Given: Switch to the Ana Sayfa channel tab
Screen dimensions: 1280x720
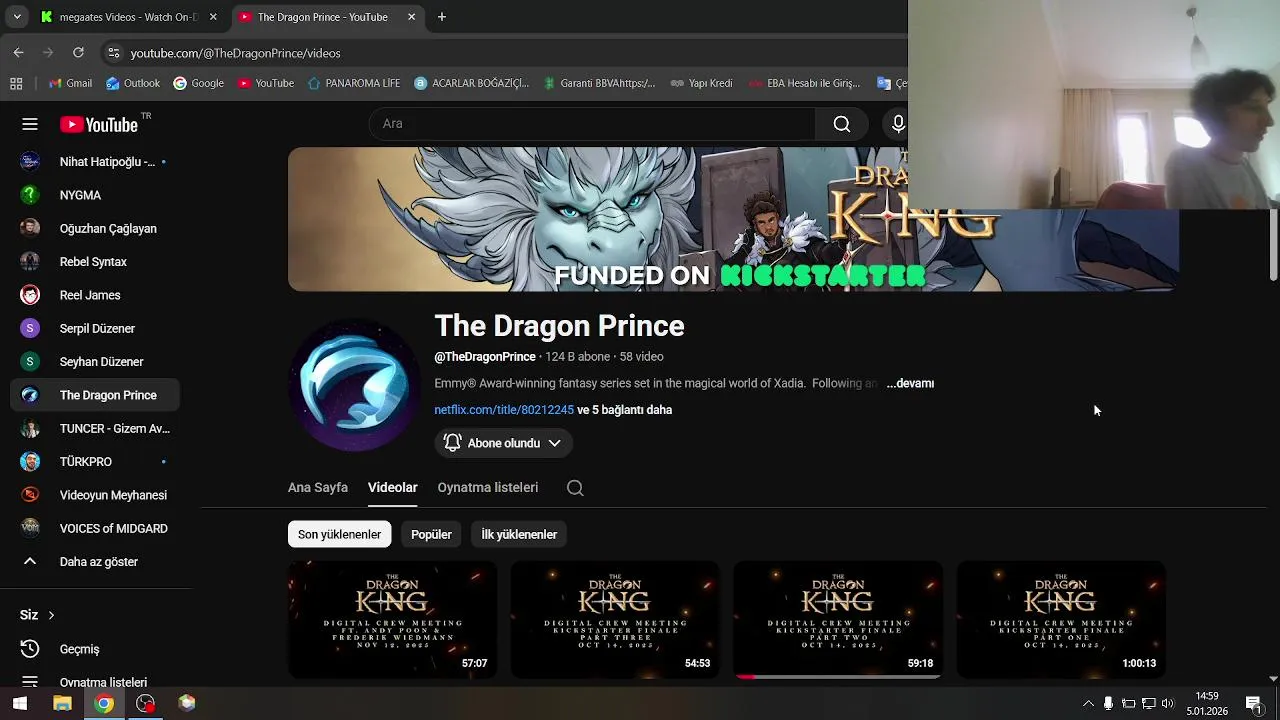Looking at the screenshot, I should click(318, 487).
